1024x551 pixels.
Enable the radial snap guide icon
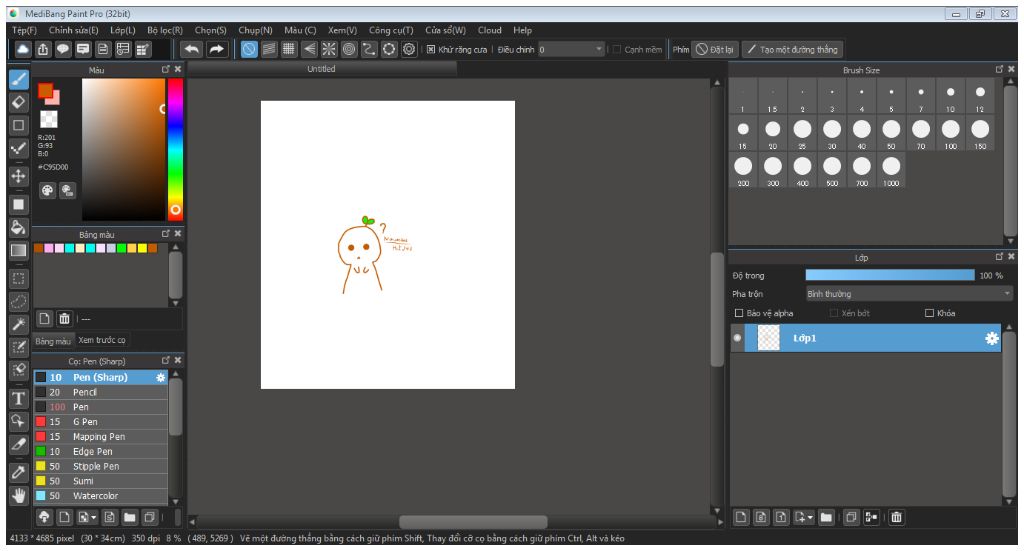coord(327,49)
